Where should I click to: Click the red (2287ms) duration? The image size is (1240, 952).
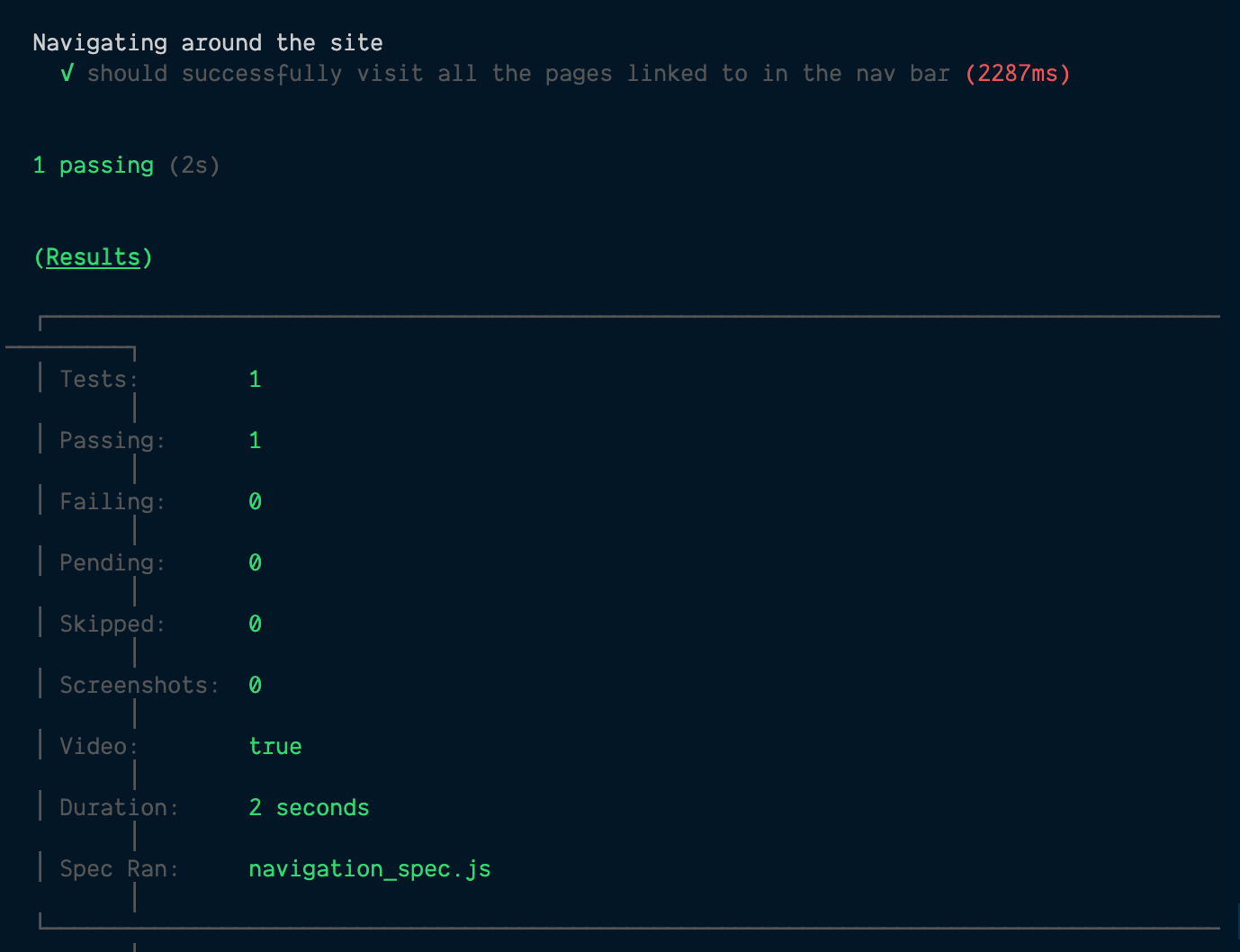pos(1018,74)
